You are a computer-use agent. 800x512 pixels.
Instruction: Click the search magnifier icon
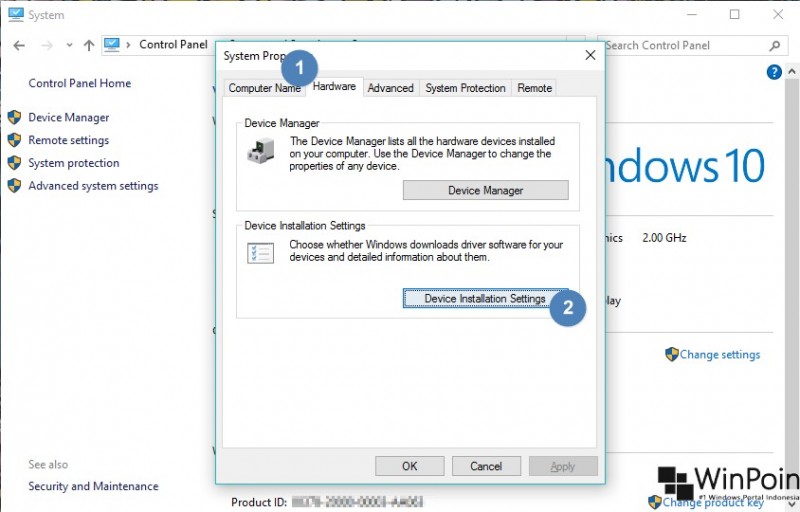tap(774, 45)
